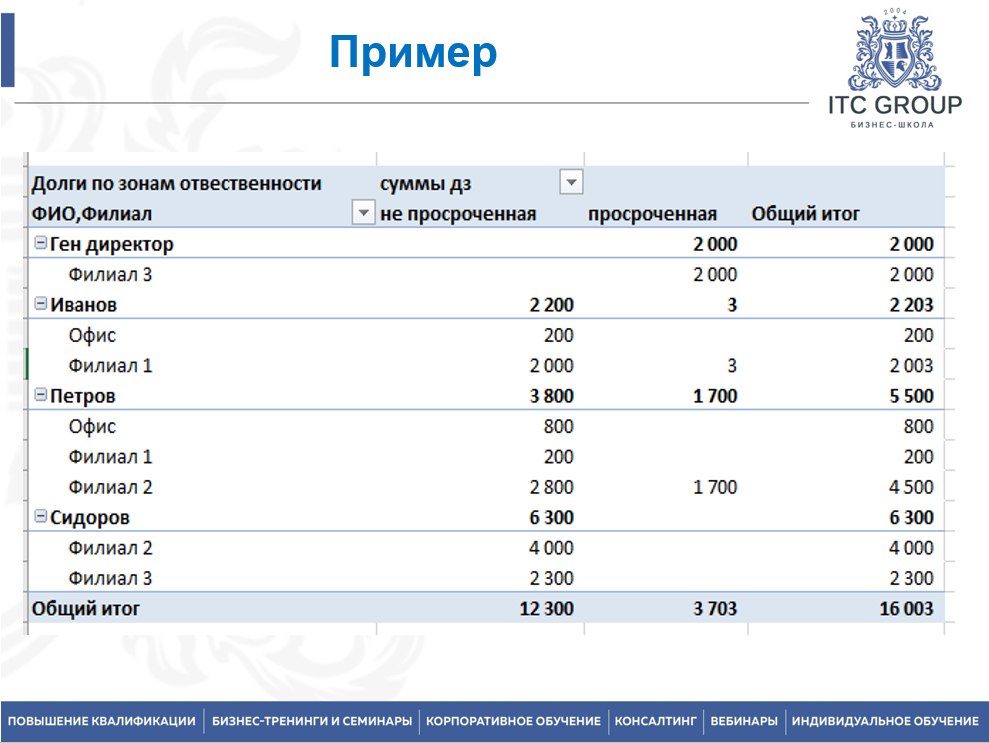The width and height of the screenshot is (989, 743).
Task: Open the КОНСАЛТИНГ page
Action: tap(656, 719)
